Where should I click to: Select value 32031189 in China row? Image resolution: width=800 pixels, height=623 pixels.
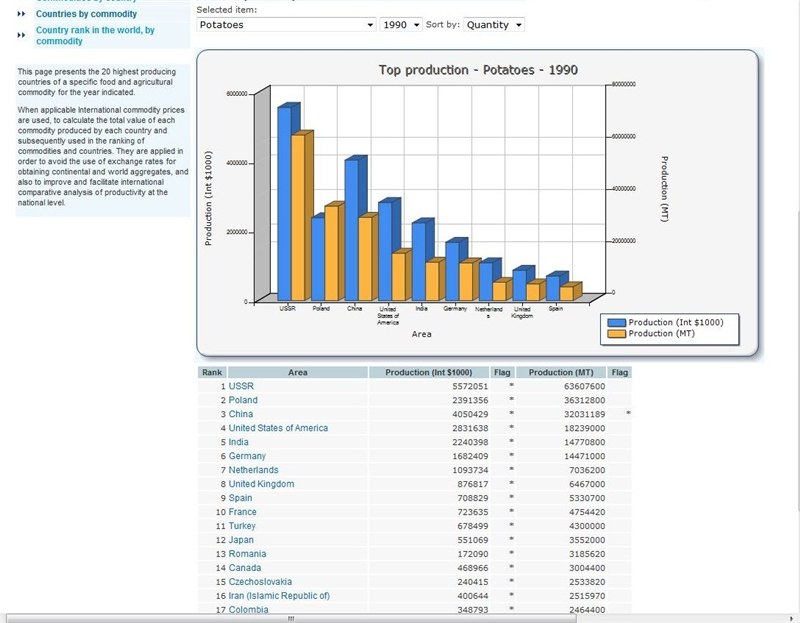click(584, 414)
